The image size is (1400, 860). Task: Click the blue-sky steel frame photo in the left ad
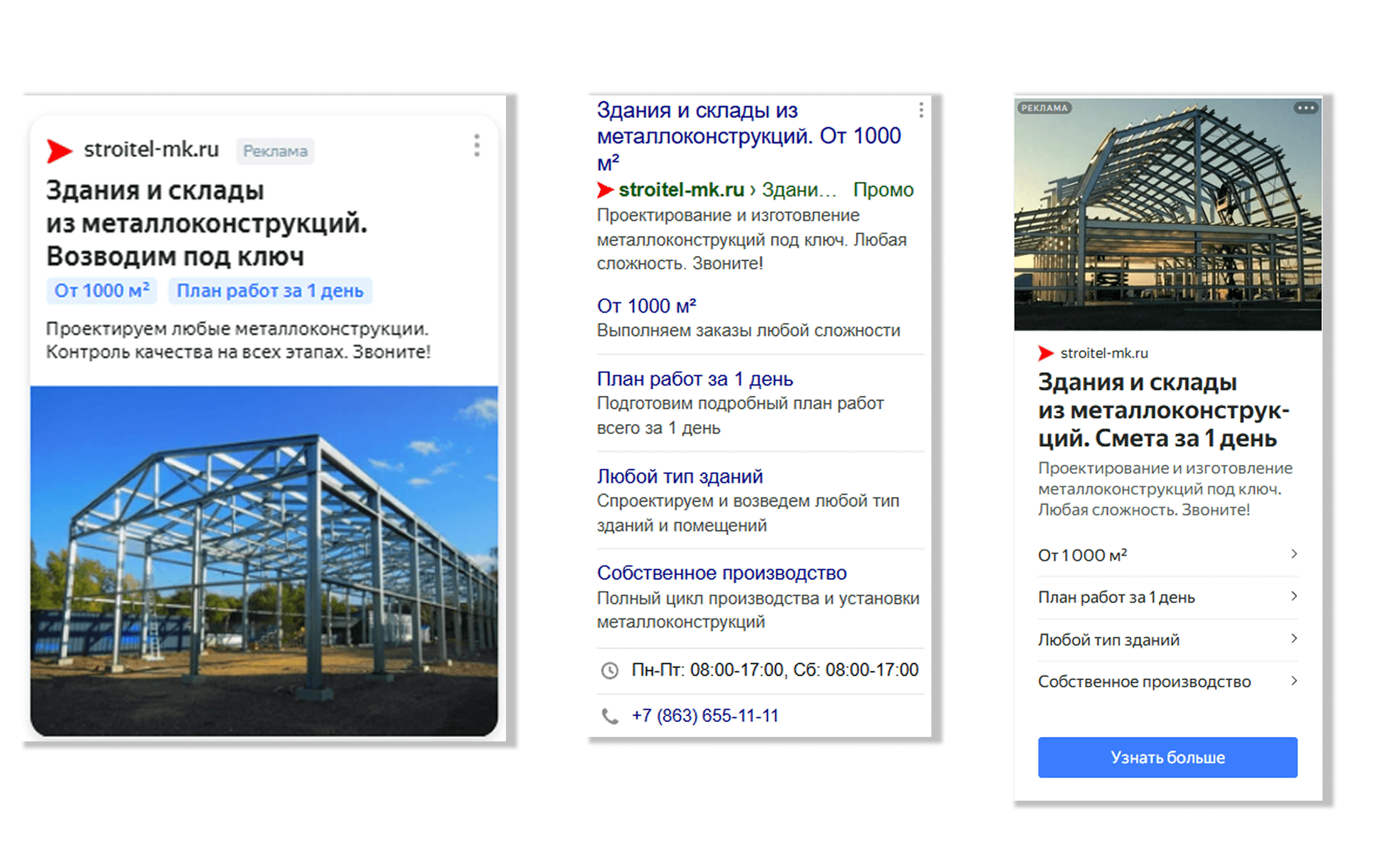pos(264,560)
